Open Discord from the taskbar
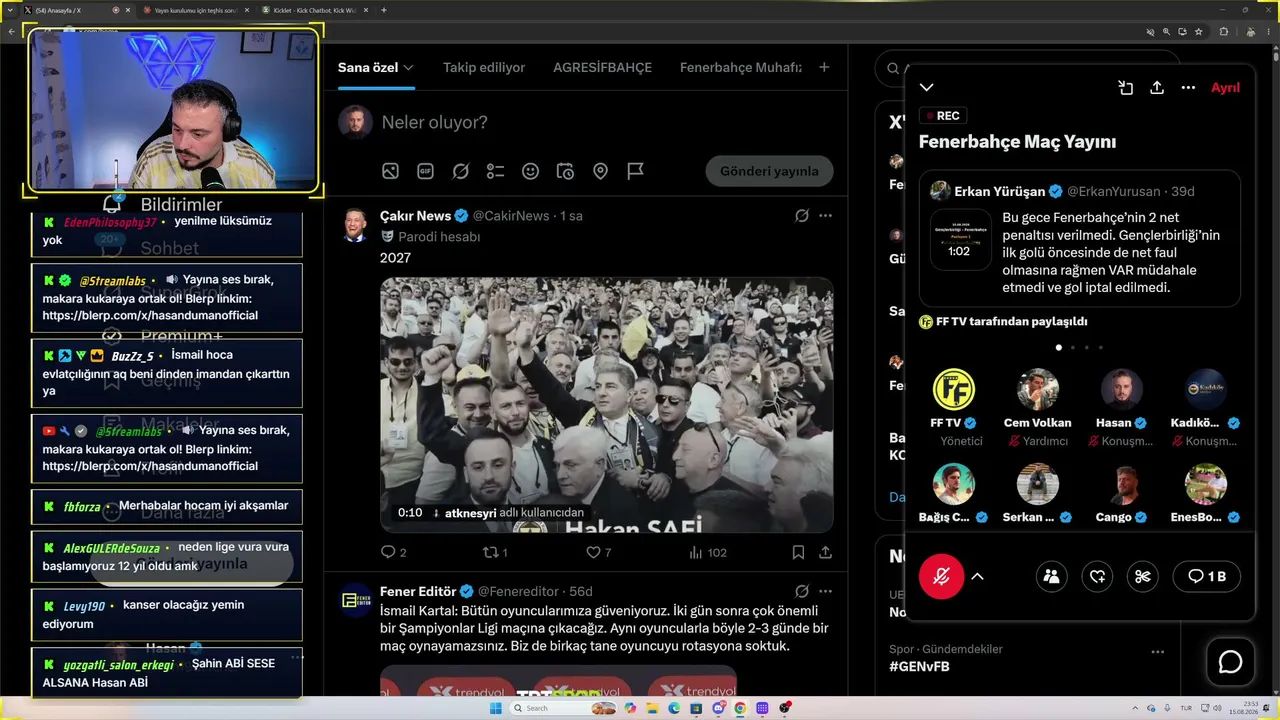Viewport: 1280px width, 720px height. 718,708
